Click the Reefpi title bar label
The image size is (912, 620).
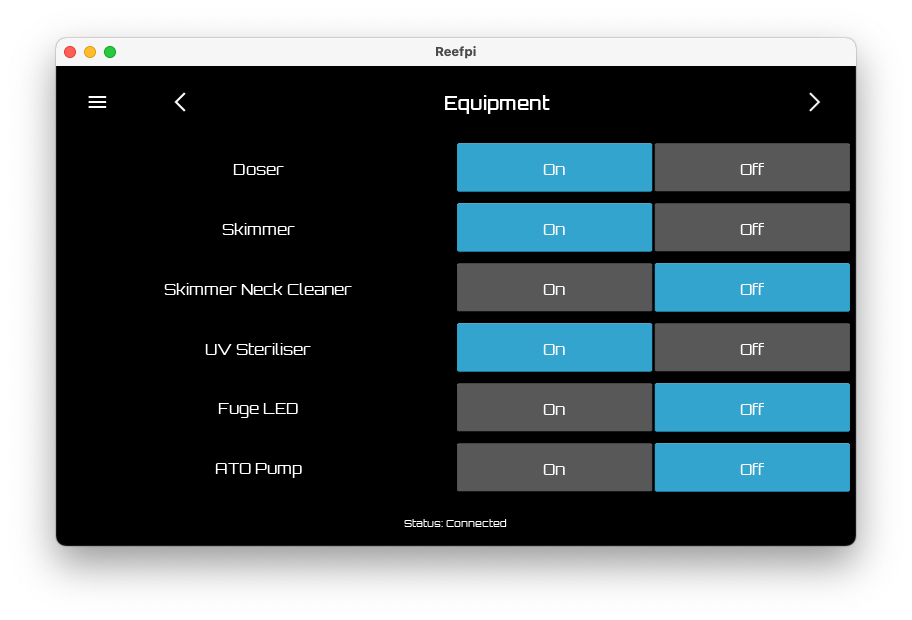point(455,51)
